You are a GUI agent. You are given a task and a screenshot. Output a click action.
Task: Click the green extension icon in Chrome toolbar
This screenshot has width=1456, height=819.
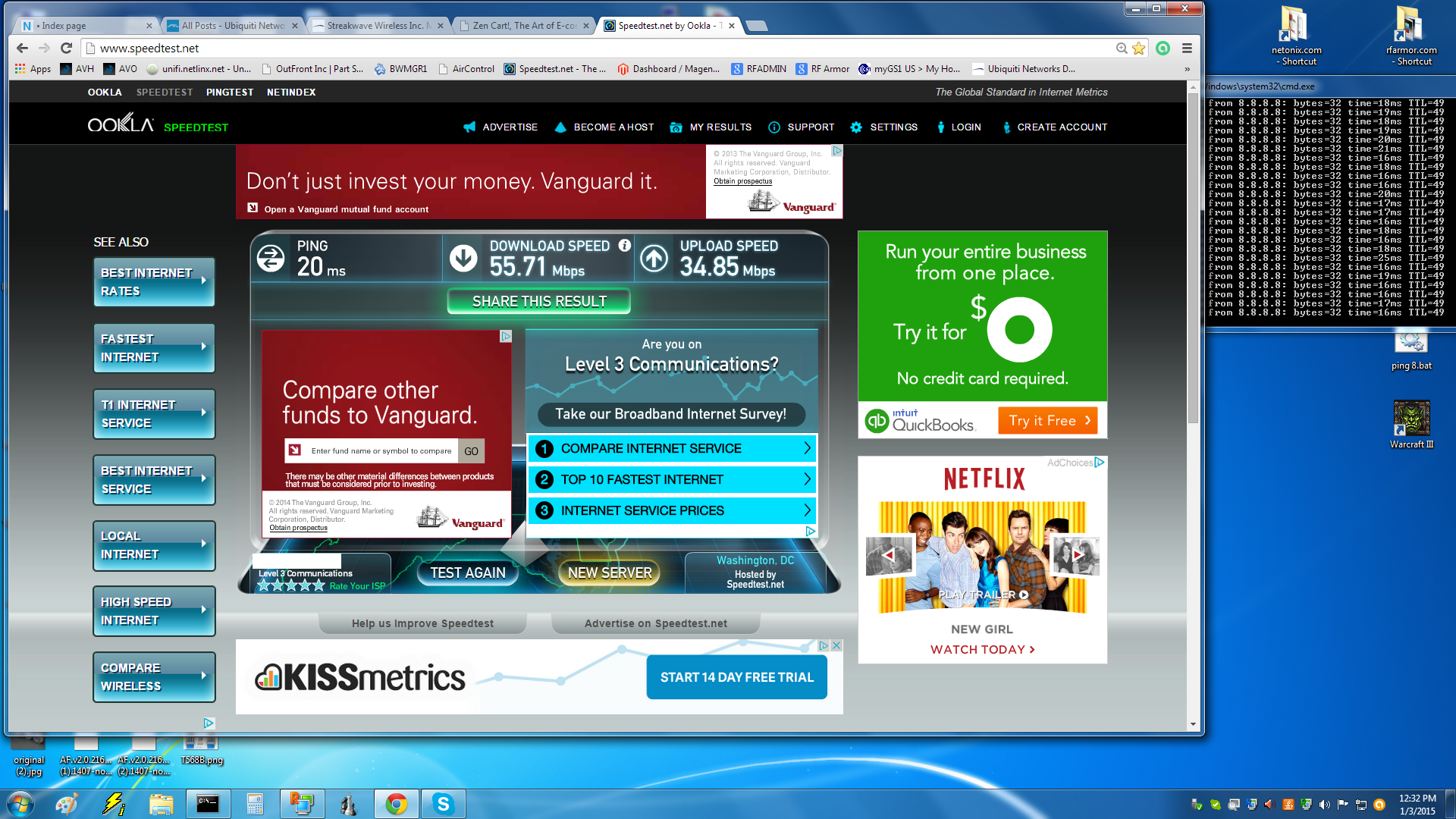click(1163, 48)
